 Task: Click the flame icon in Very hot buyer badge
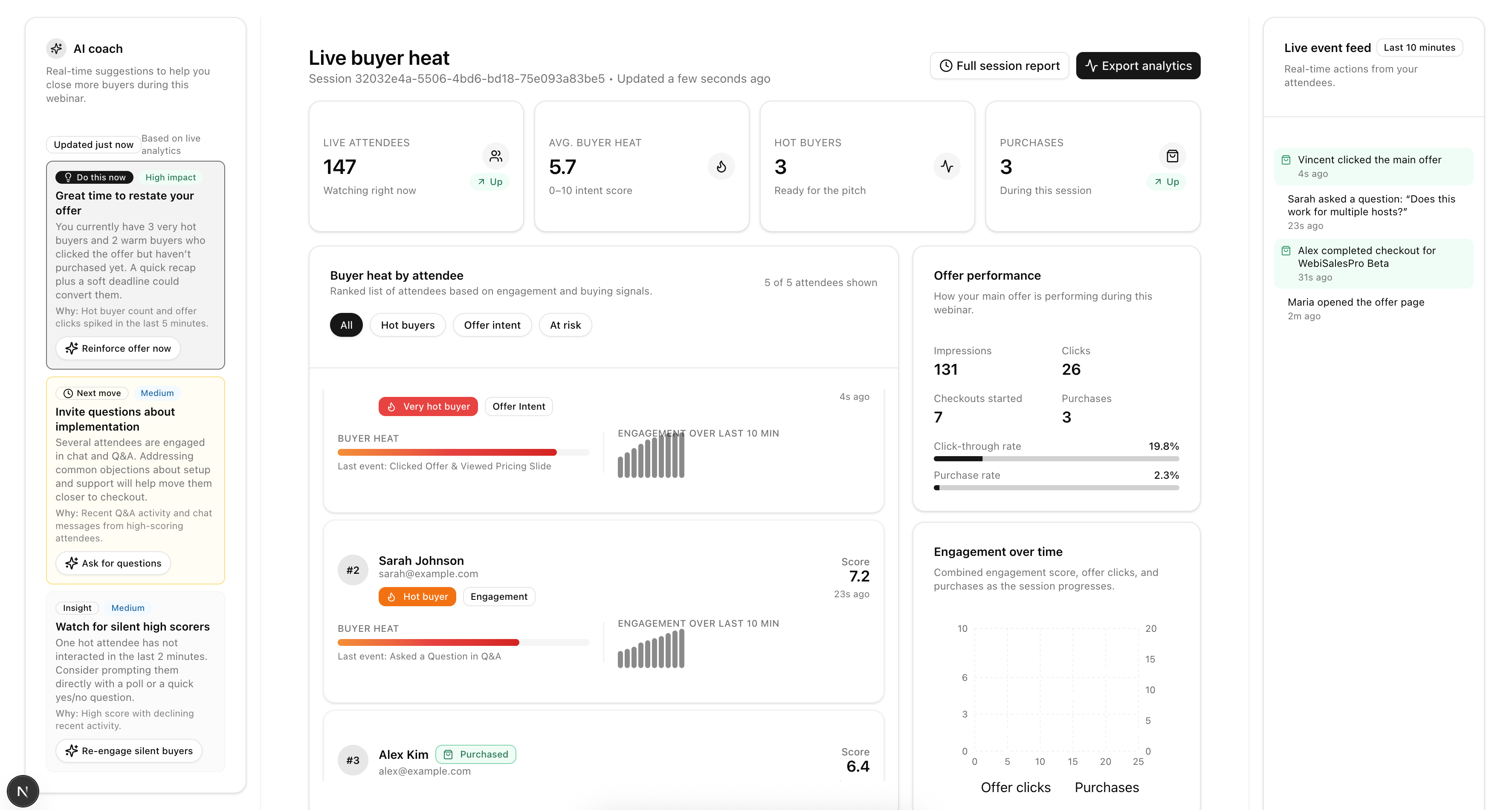391,406
